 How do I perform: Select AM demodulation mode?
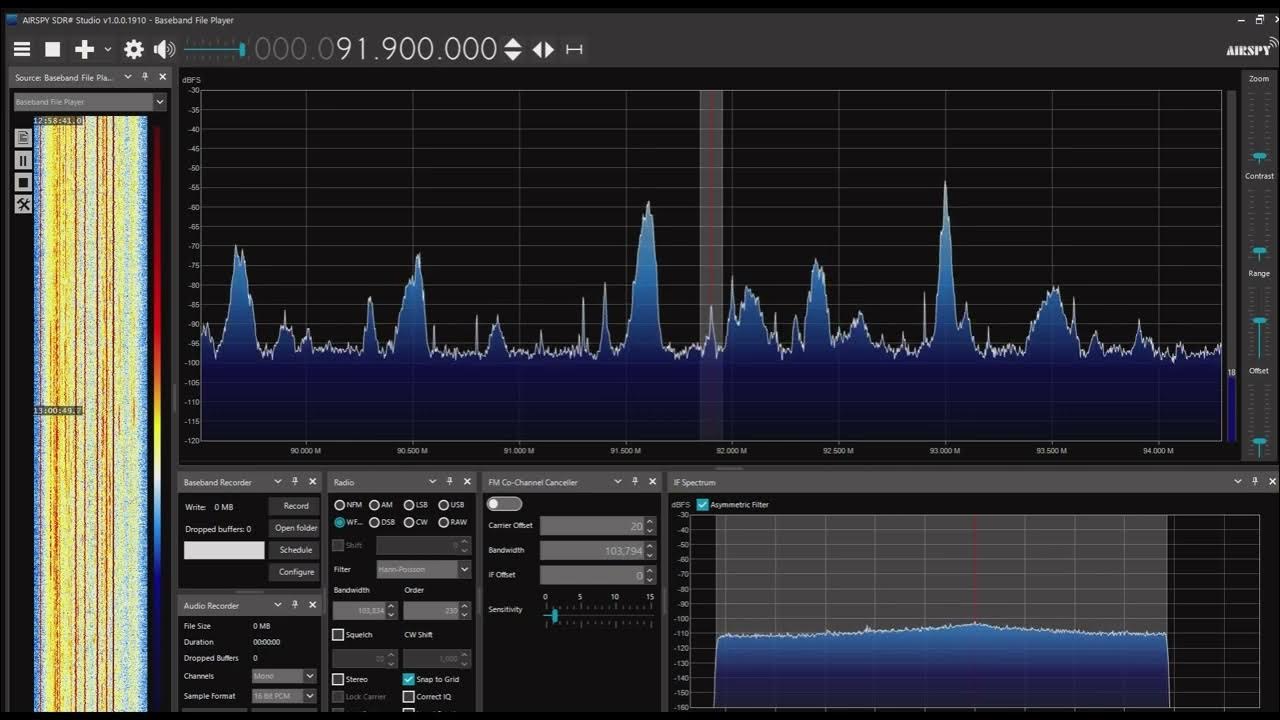click(x=381, y=505)
